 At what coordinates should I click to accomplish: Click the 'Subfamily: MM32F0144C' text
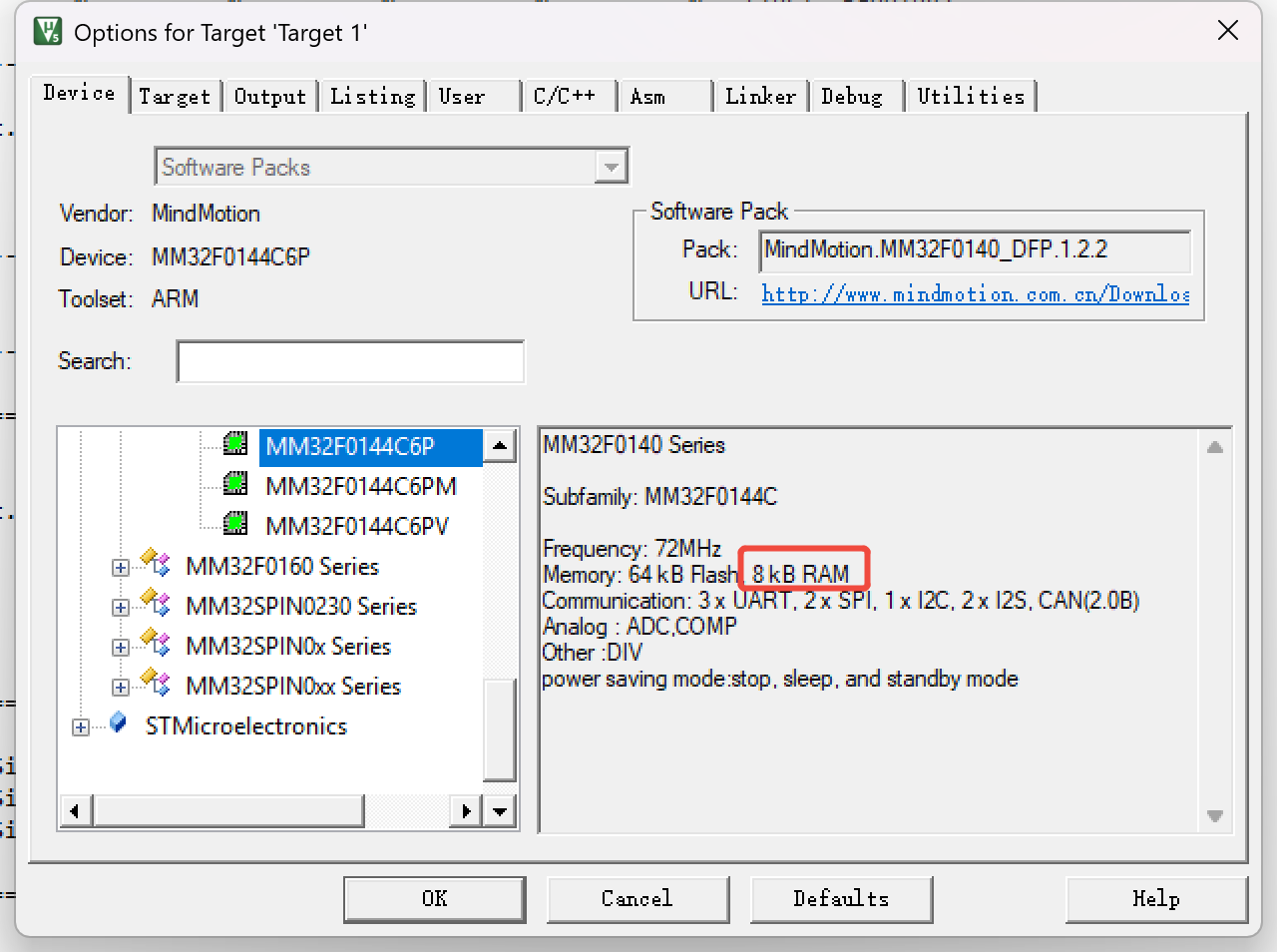point(659,496)
